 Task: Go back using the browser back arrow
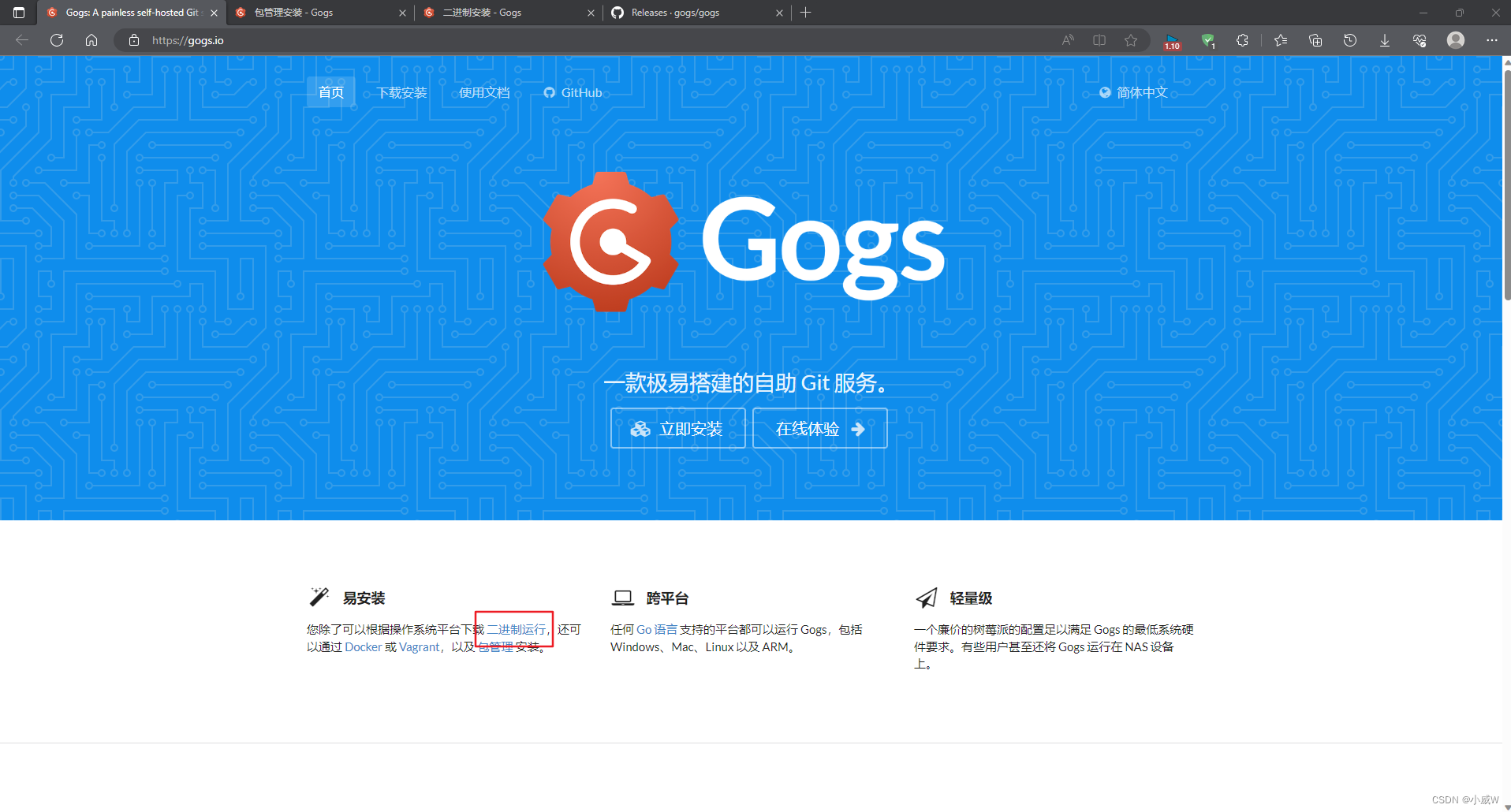click(x=22, y=40)
